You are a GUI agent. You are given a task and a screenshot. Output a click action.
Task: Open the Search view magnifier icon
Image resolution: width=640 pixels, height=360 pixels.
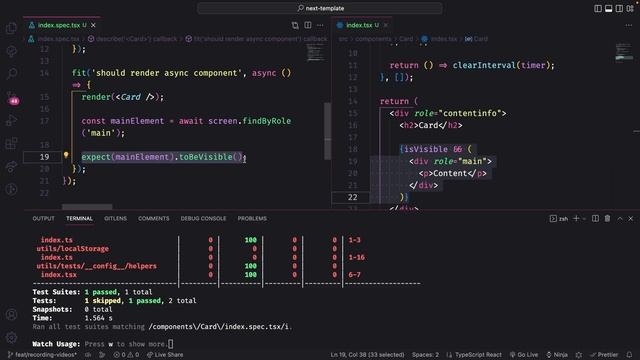point(11,73)
